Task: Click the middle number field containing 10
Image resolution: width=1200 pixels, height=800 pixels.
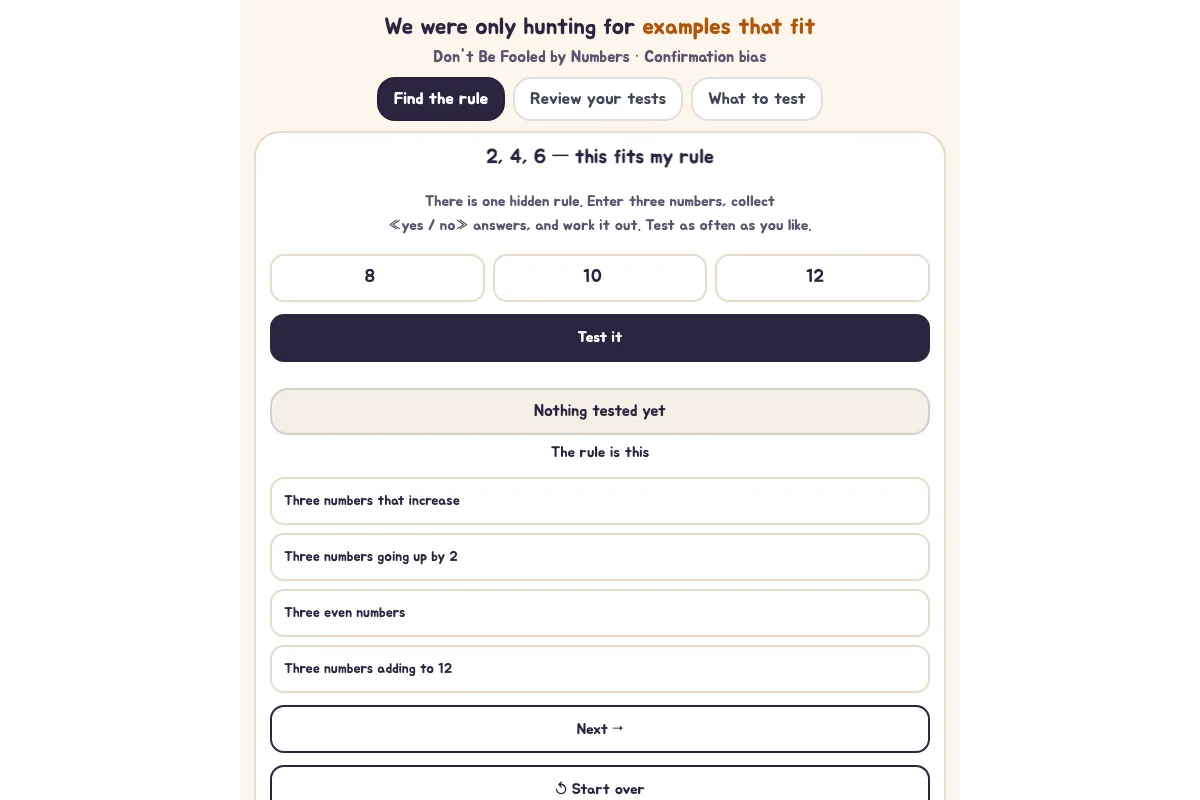Action: (x=600, y=277)
